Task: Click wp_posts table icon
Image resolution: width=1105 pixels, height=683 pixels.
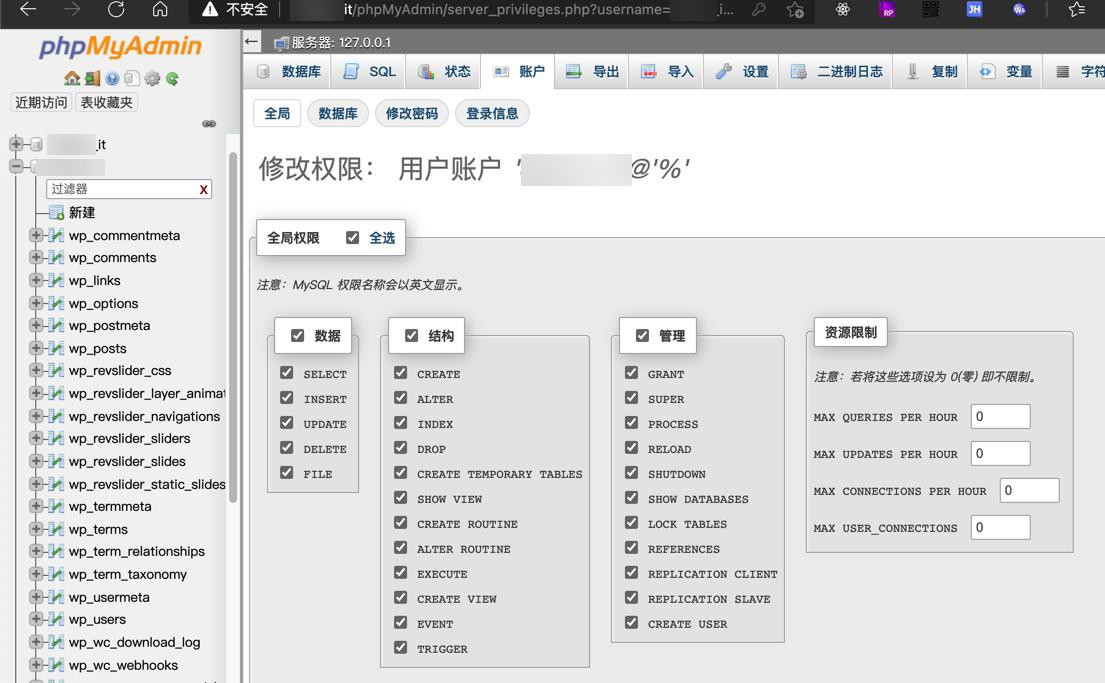Action: tap(56, 348)
